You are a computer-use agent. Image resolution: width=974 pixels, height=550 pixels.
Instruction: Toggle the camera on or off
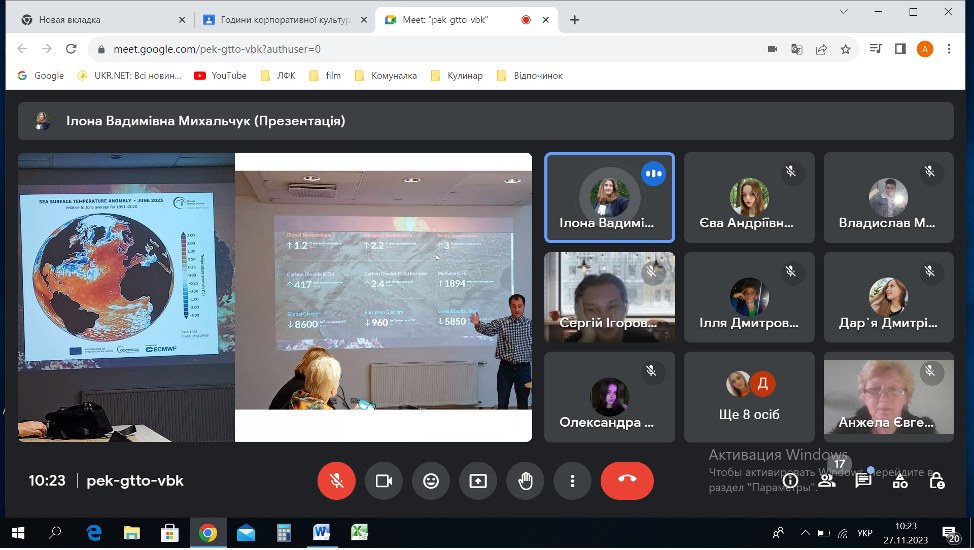coord(384,480)
